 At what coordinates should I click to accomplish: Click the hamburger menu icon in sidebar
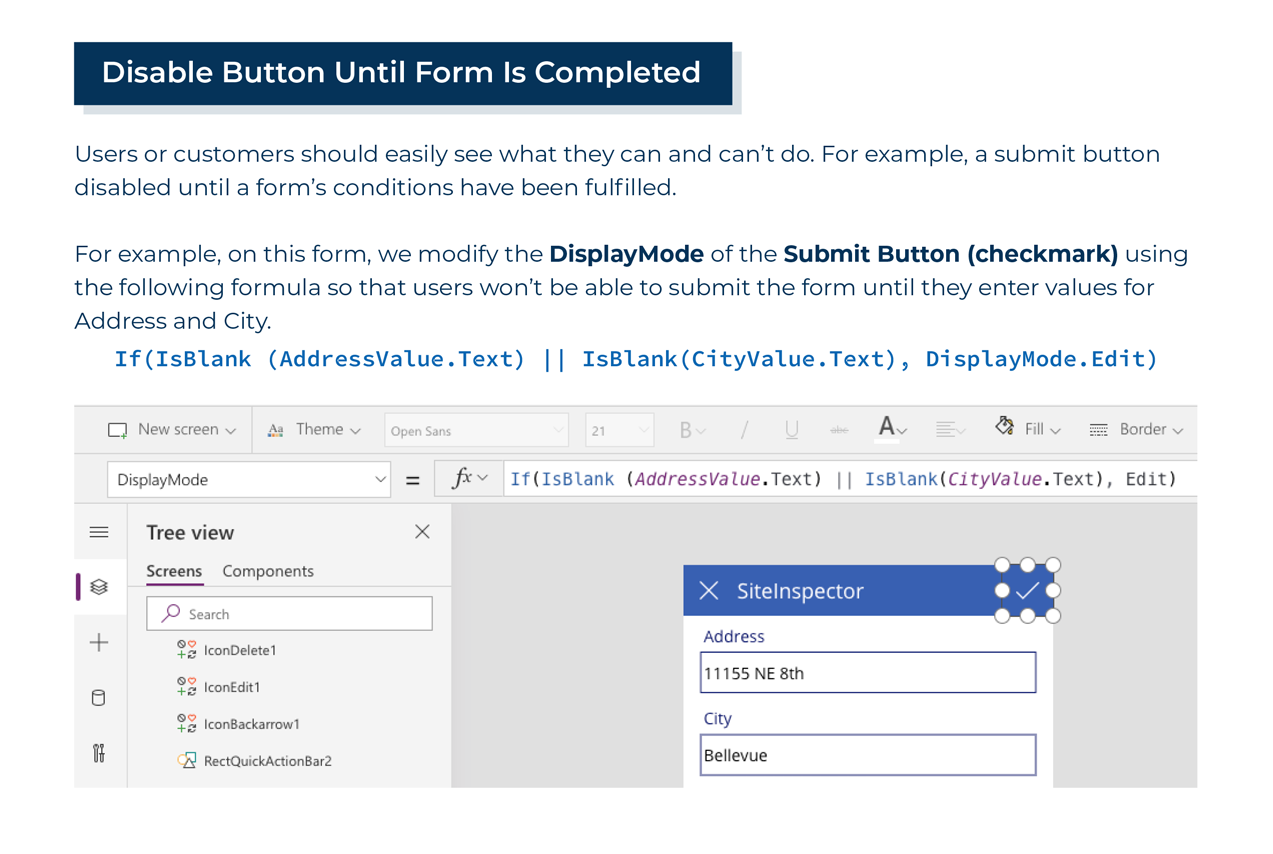(99, 532)
